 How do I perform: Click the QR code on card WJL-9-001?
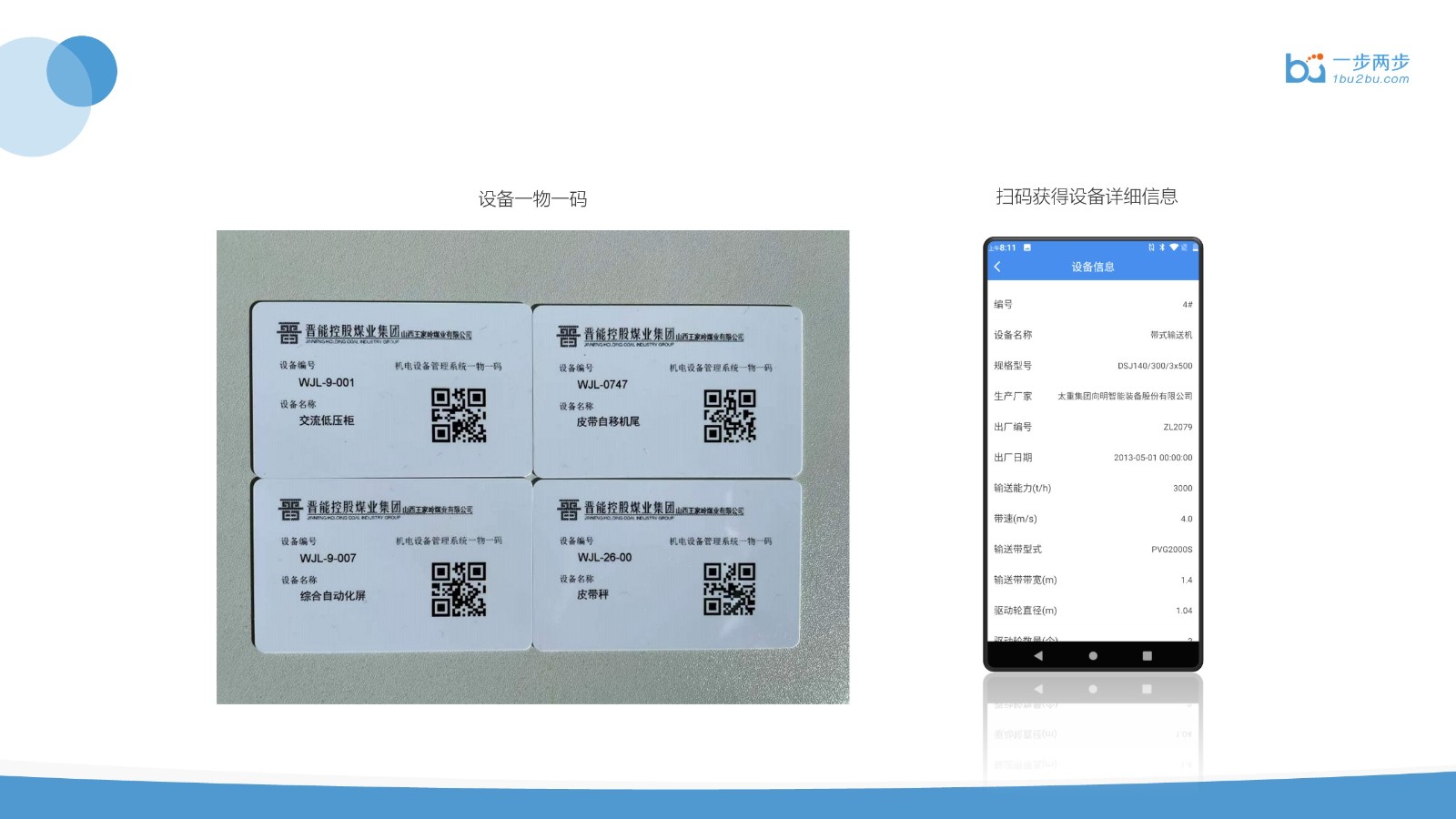tap(459, 416)
